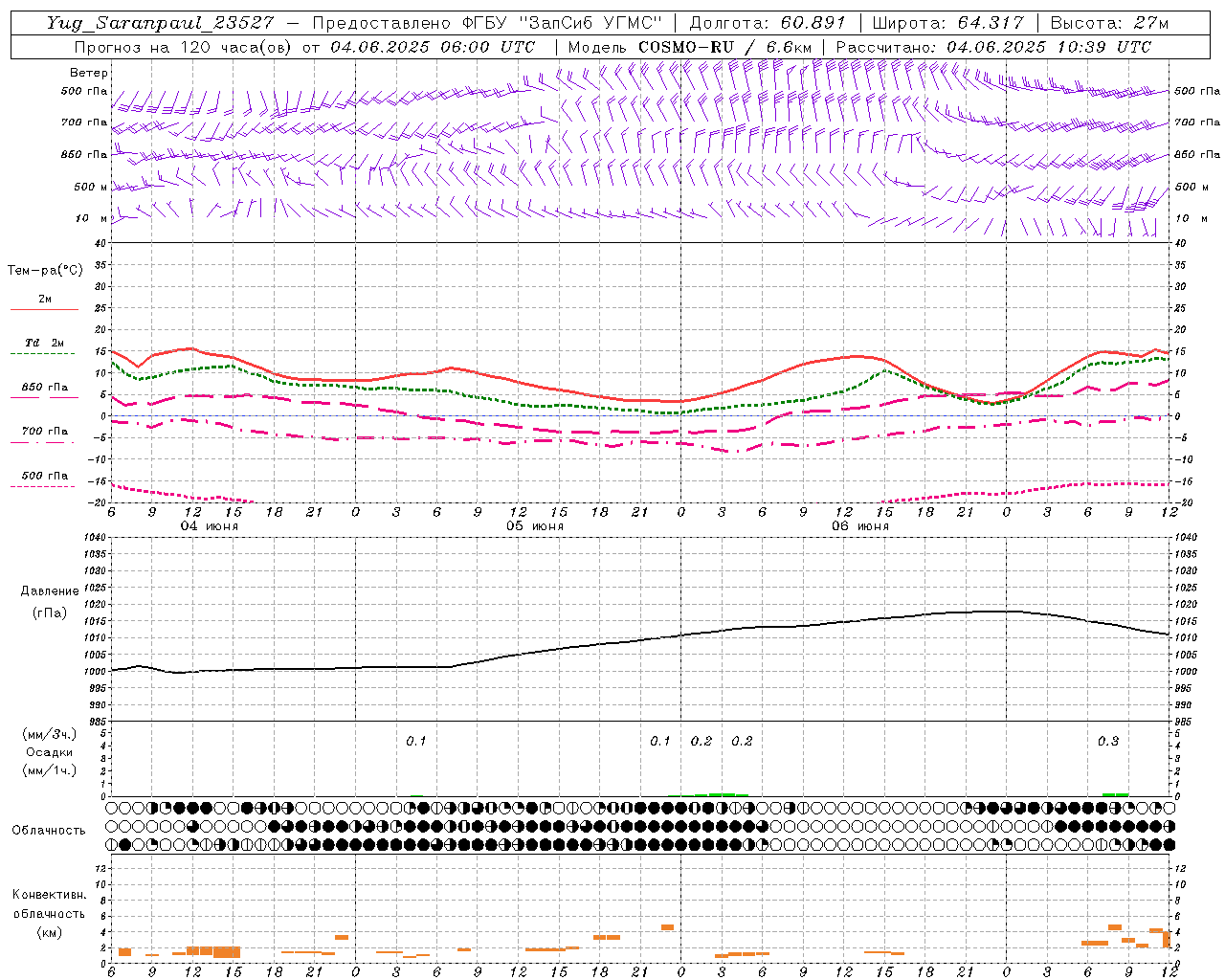Select the start time 04.06.2025 06:00 UTC

(x=433, y=47)
